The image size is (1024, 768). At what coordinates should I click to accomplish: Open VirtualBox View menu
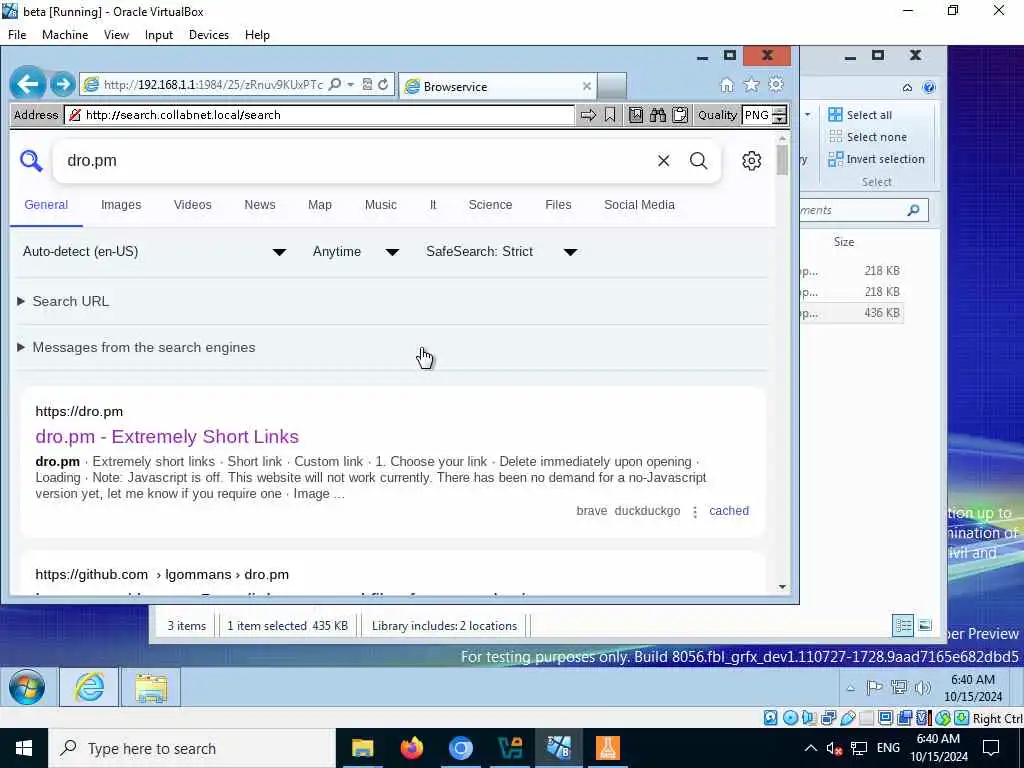[x=116, y=35]
